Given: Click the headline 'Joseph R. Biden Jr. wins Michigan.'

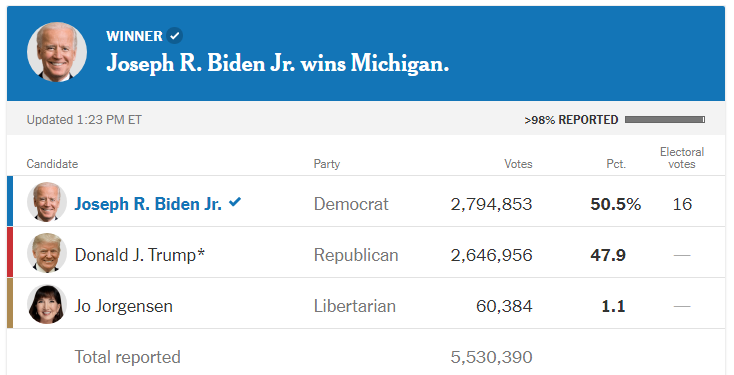Looking at the screenshot, I should click(278, 63).
